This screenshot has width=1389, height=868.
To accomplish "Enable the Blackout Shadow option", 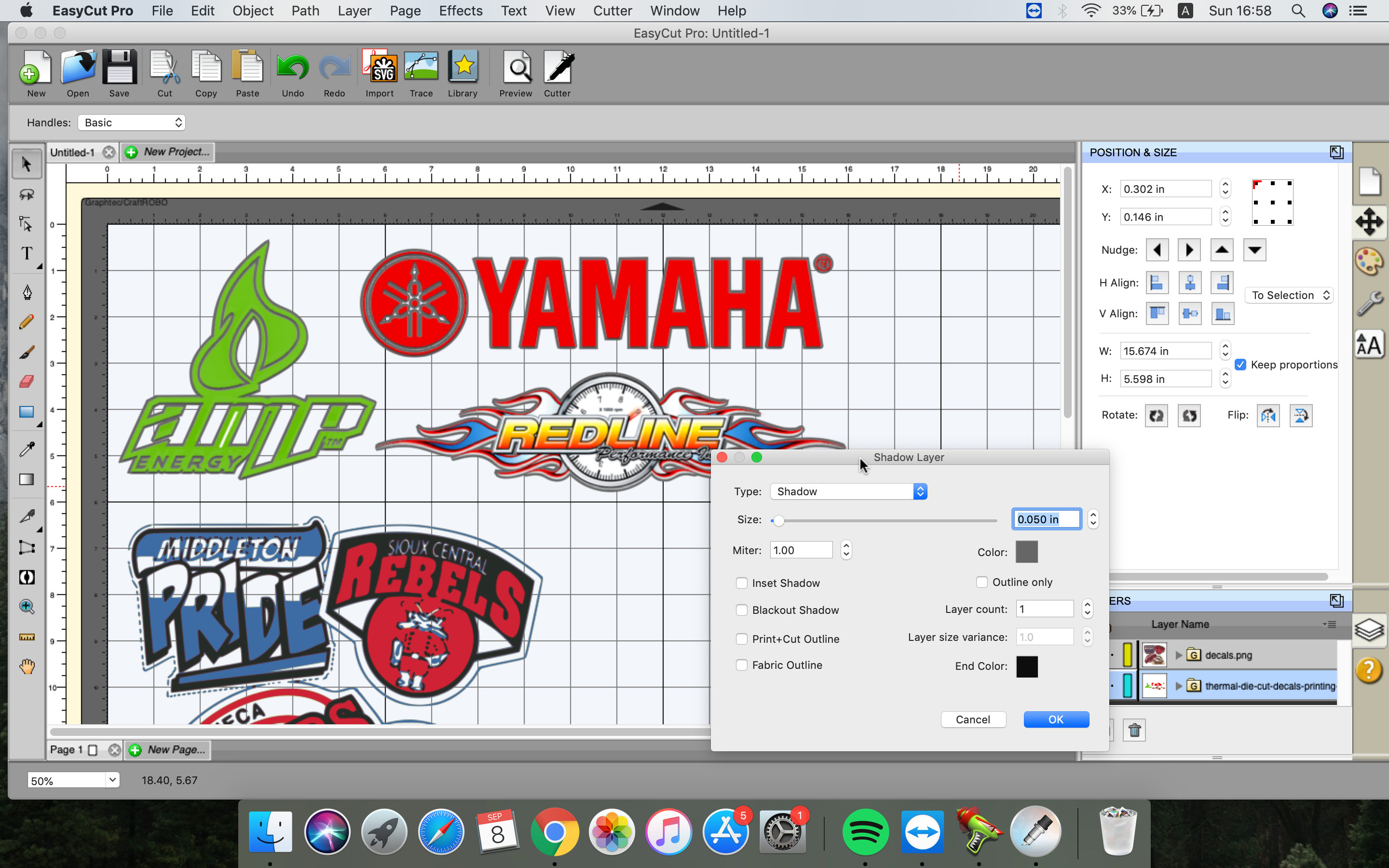I will [x=742, y=610].
